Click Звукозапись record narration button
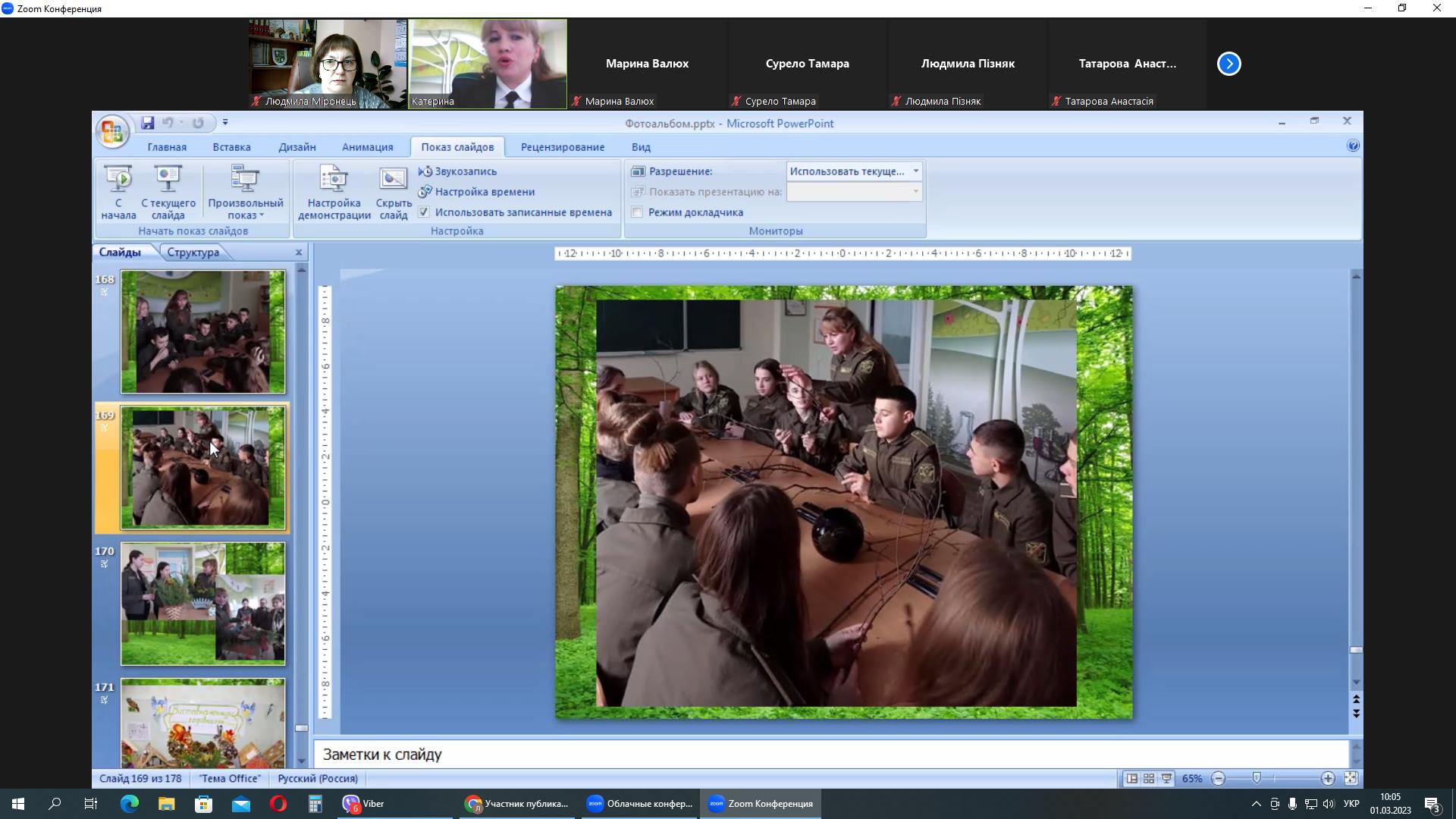Screen dimensions: 1456x819 [465, 171]
